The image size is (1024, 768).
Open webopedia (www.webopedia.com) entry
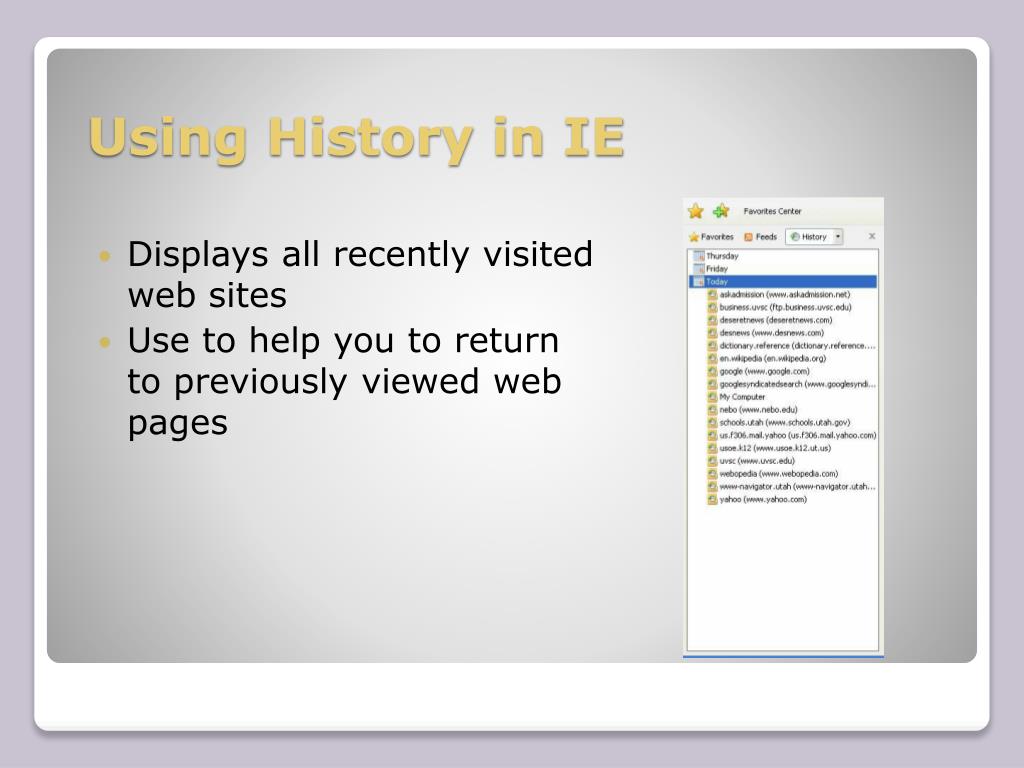point(773,473)
